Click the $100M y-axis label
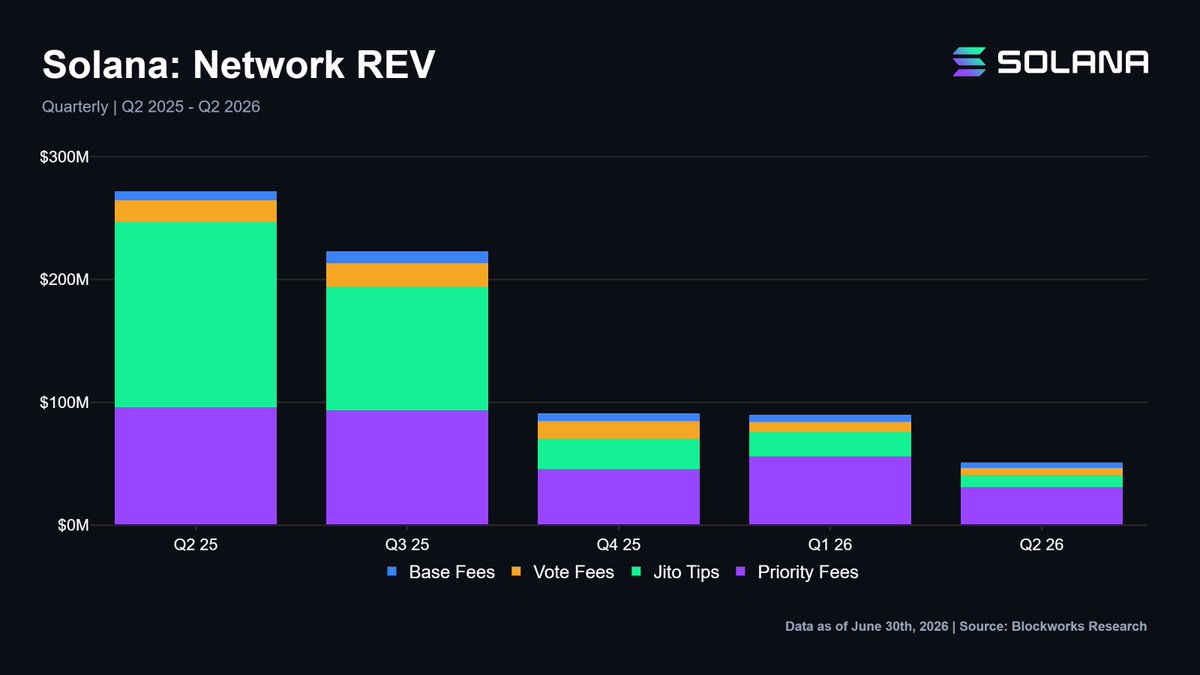1200x675 pixels. 65,402
